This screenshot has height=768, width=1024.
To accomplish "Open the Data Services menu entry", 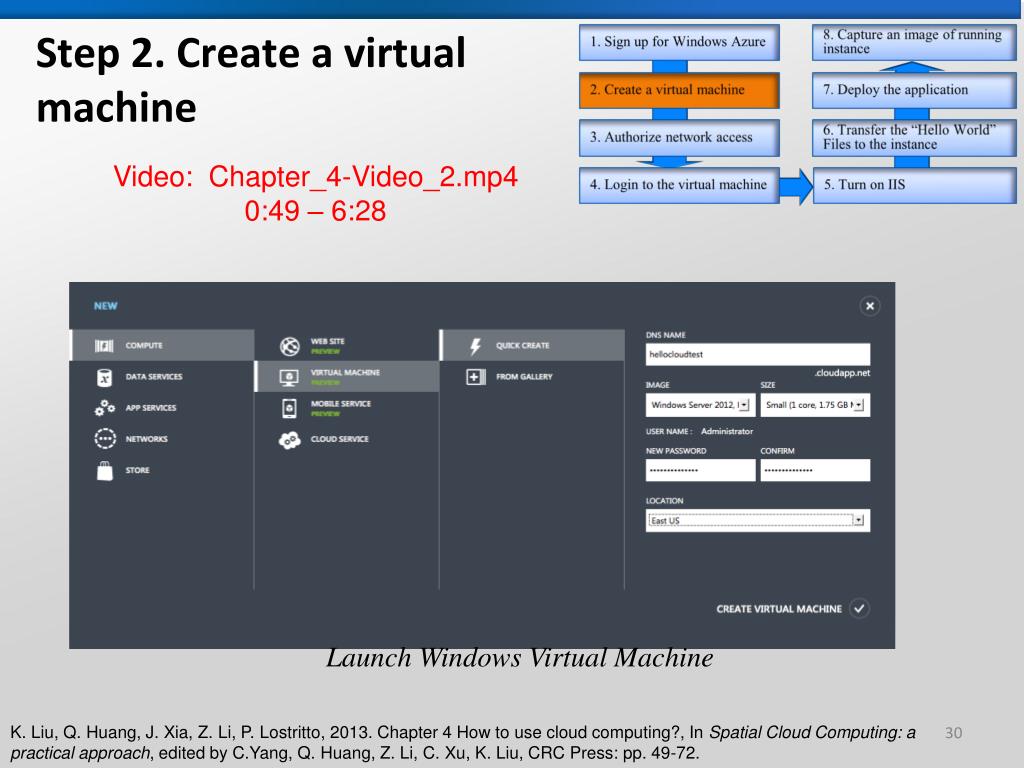I will click(x=162, y=377).
